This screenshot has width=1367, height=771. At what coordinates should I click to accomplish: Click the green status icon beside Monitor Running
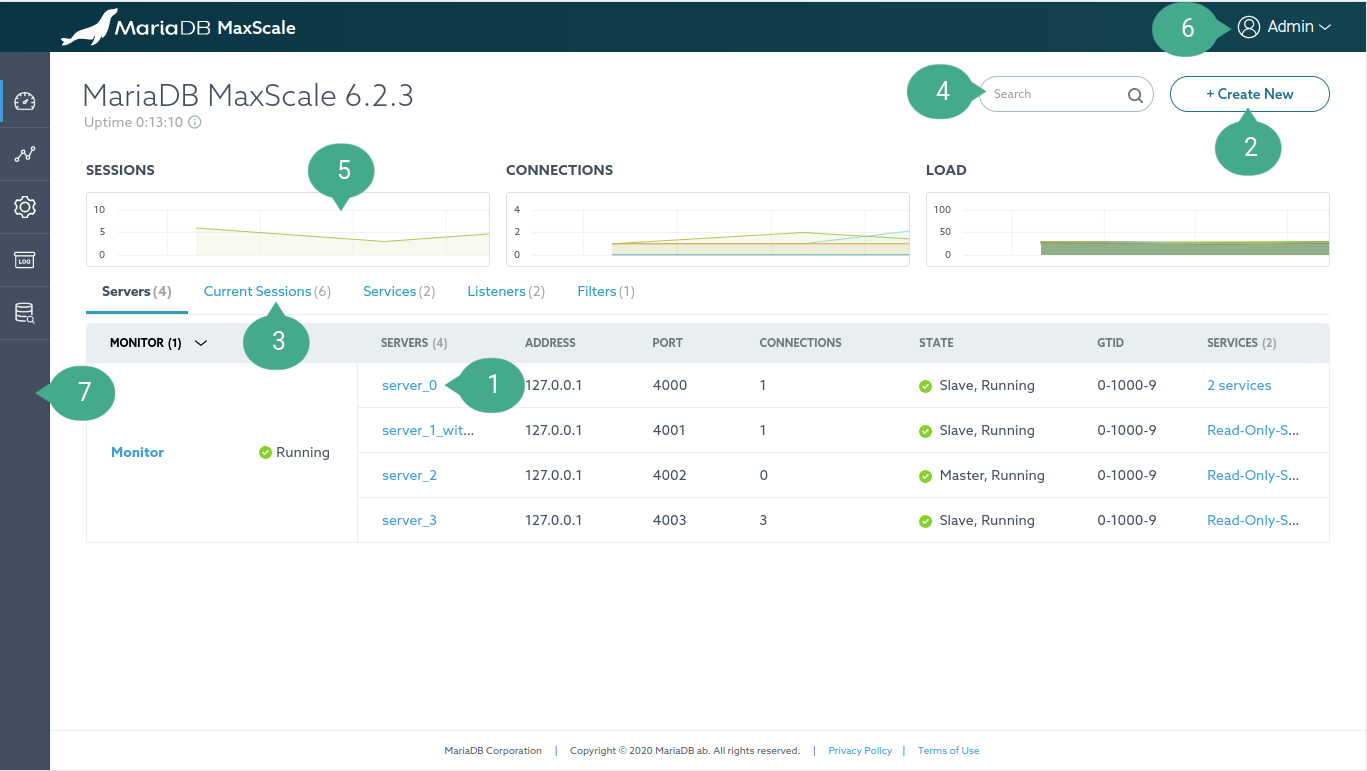tap(265, 452)
